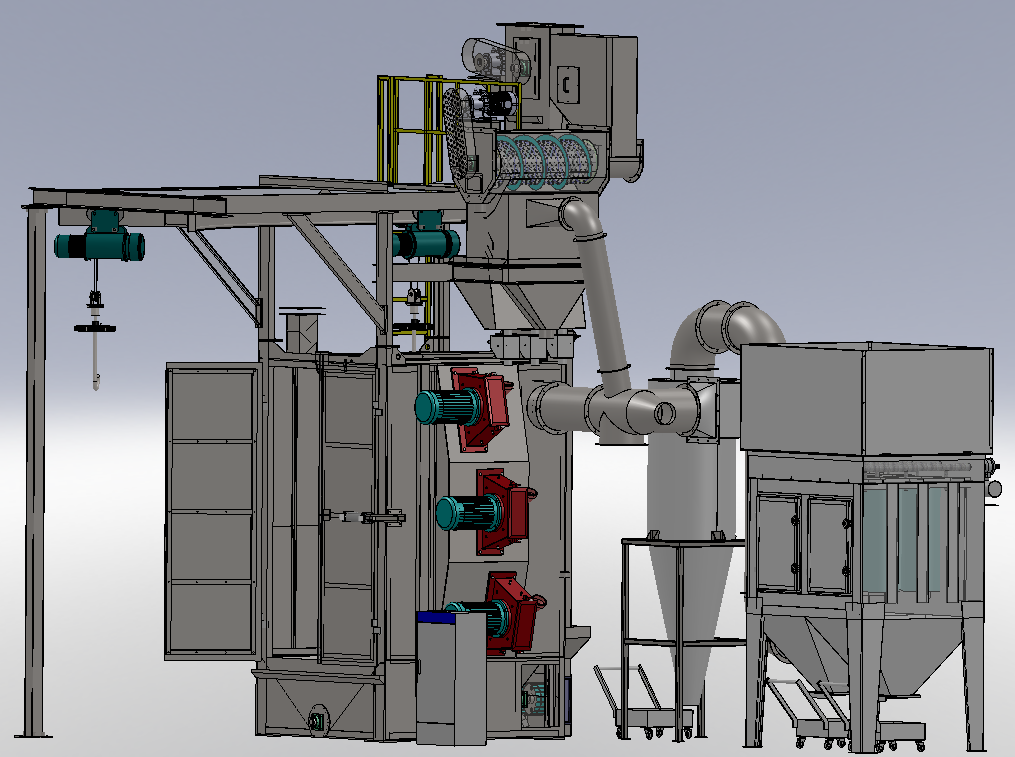1015x757 pixels.
Task: Select the top red blast turbine housing
Action: 480,408
